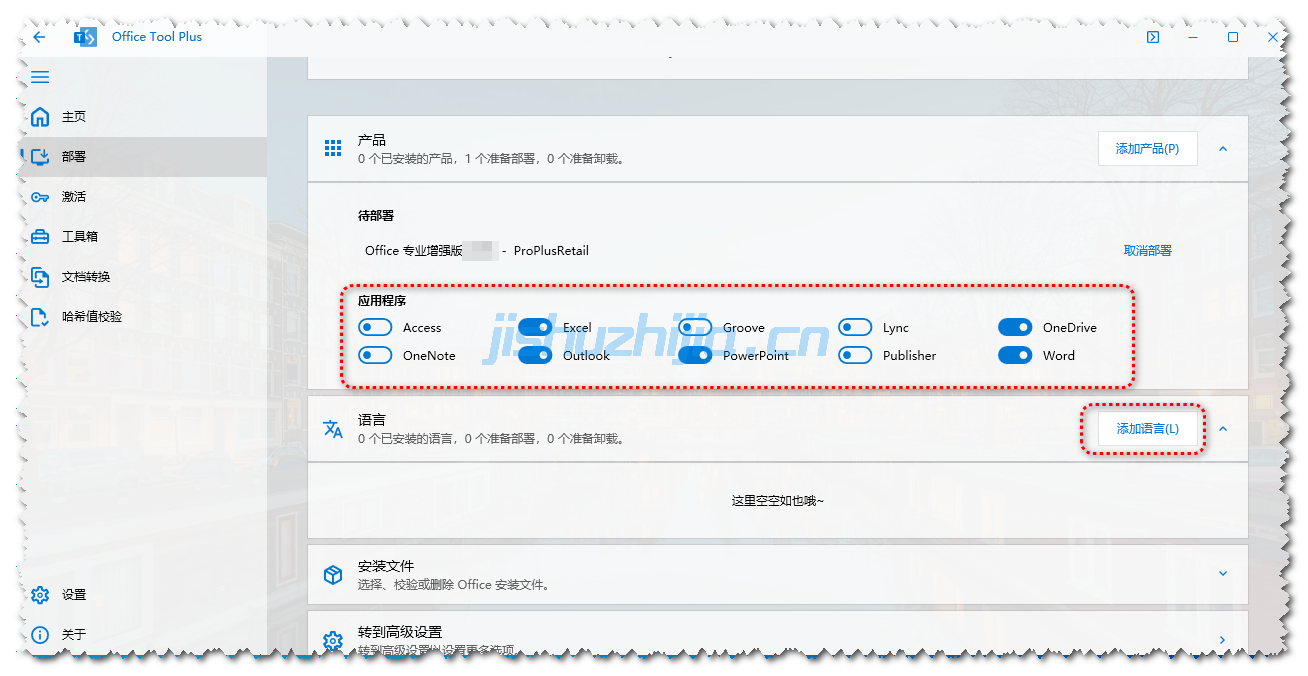Screen dimensions: 1308x676
Task: Click the 文档转换 convert icon
Action: (x=40, y=277)
